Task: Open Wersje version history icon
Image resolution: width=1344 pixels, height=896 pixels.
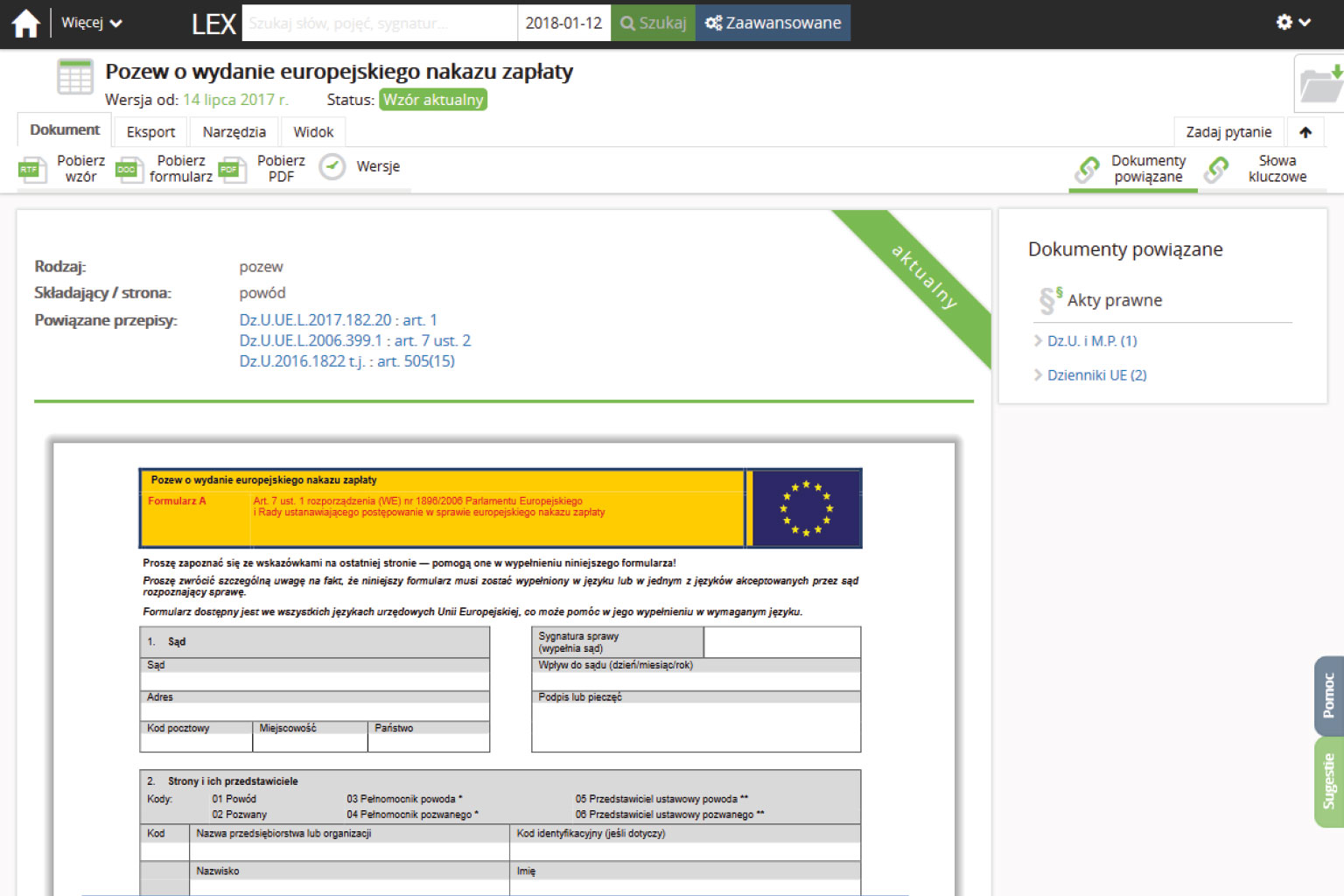Action: 332,167
